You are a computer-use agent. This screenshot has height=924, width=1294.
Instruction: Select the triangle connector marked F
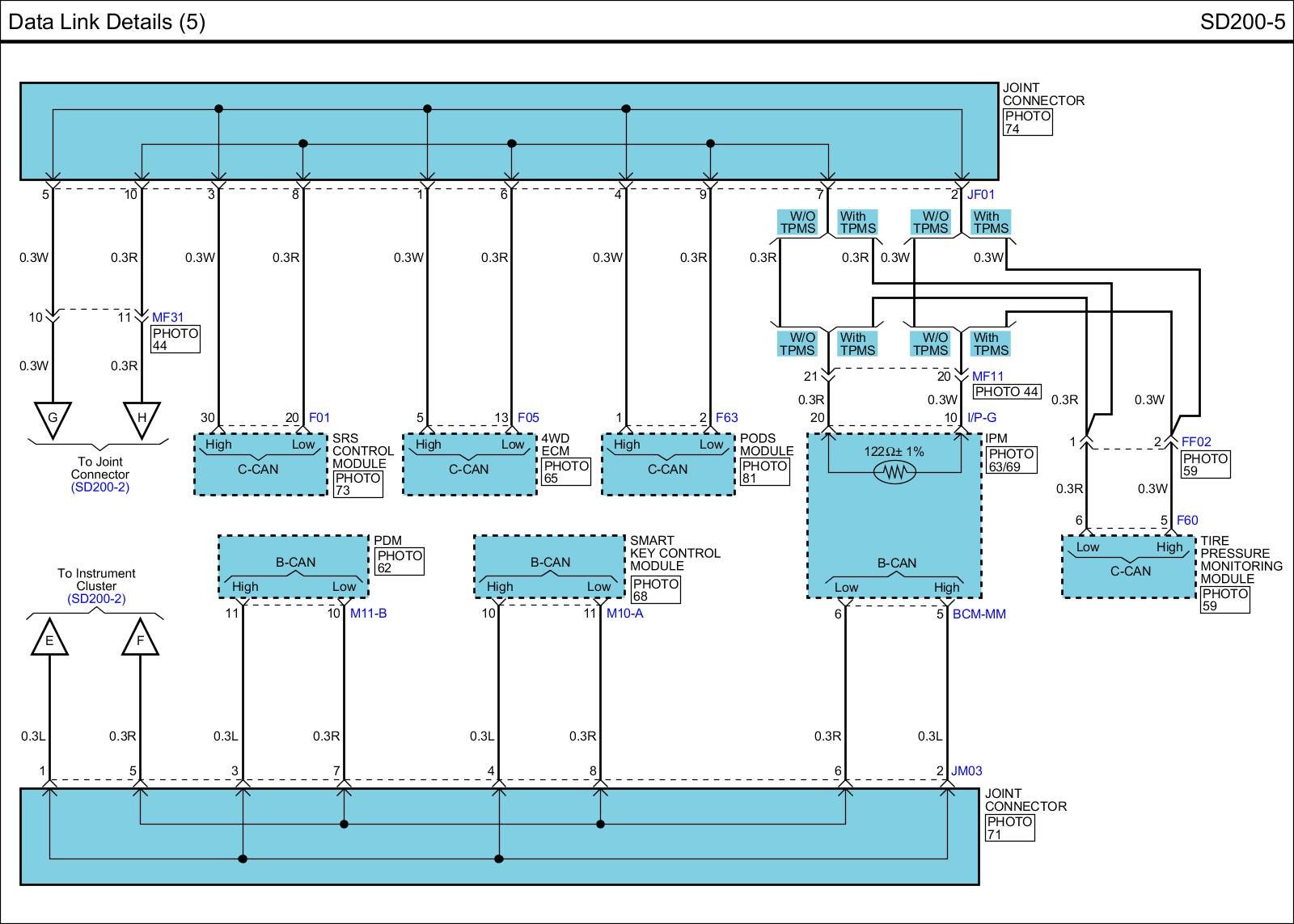coord(140,639)
